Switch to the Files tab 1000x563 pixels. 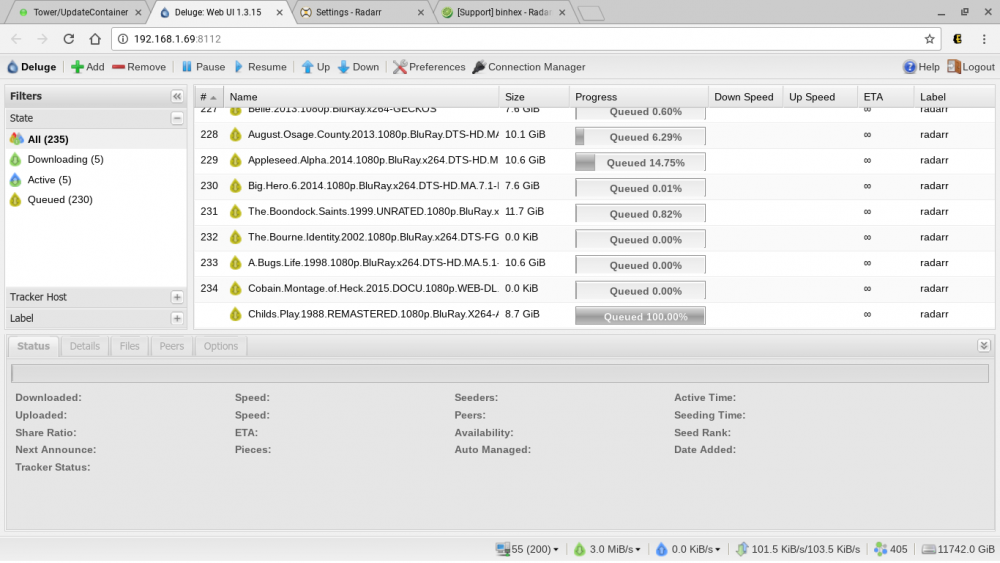point(129,346)
